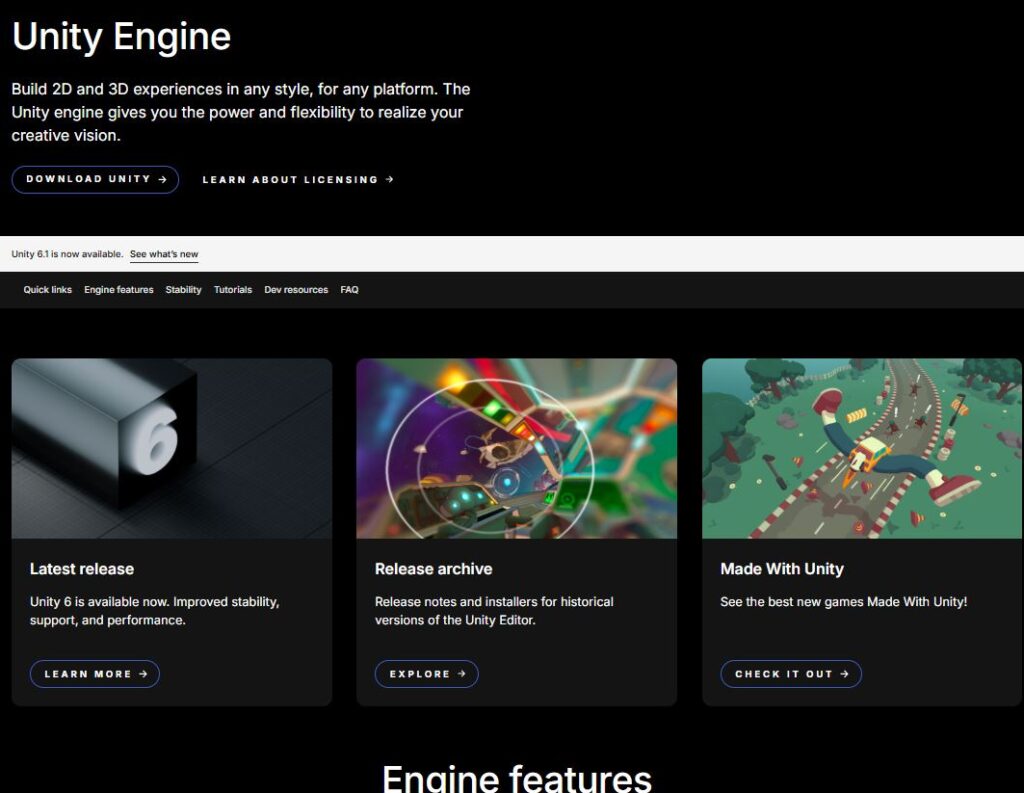Viewport: 1024px width, 793px height.
Task: Click the Engine features section heading
Action: point(516,778)
